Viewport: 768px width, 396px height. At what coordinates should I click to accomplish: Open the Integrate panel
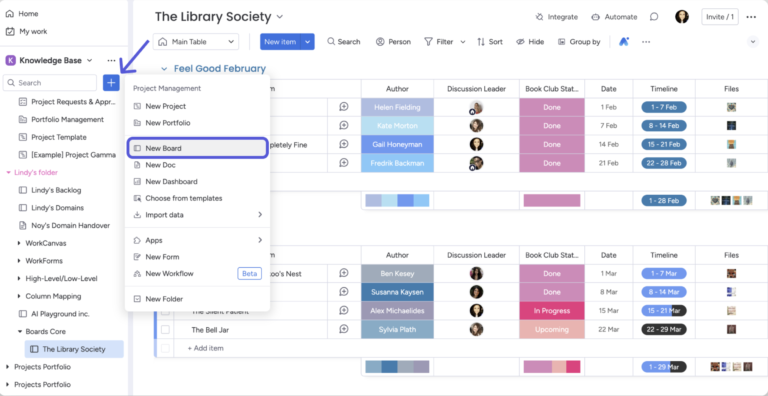[x=556, y=17]
